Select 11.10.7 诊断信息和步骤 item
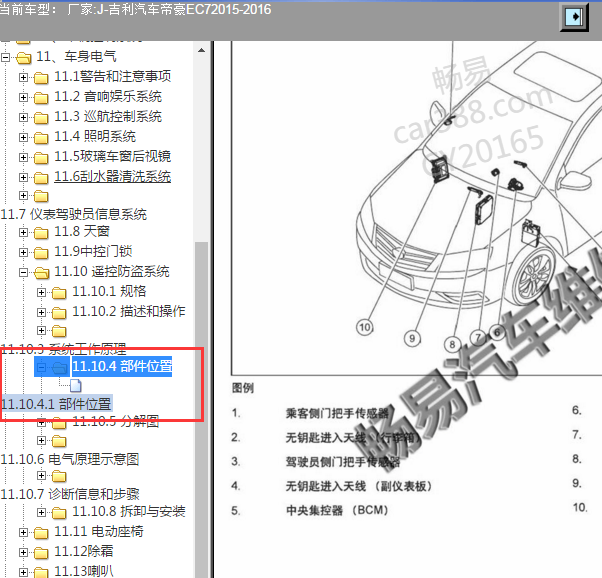602x578 pixels. (x=70, y=494)
